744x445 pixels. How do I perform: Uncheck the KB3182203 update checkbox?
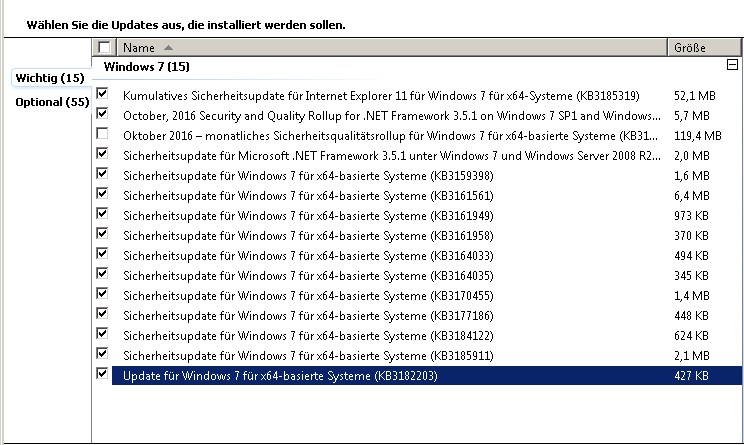click(x=103, y=374)
